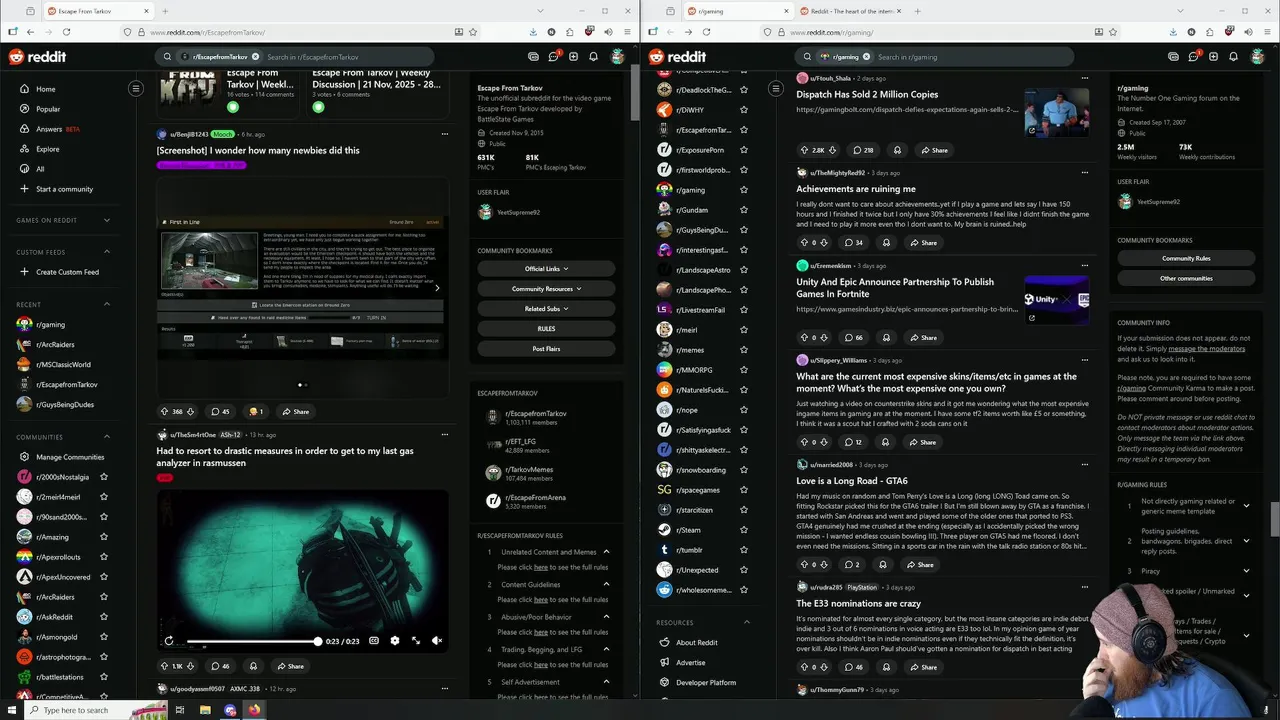
Task: Collapse the 'Content Guidelines' rule
Action: [606, 584]
